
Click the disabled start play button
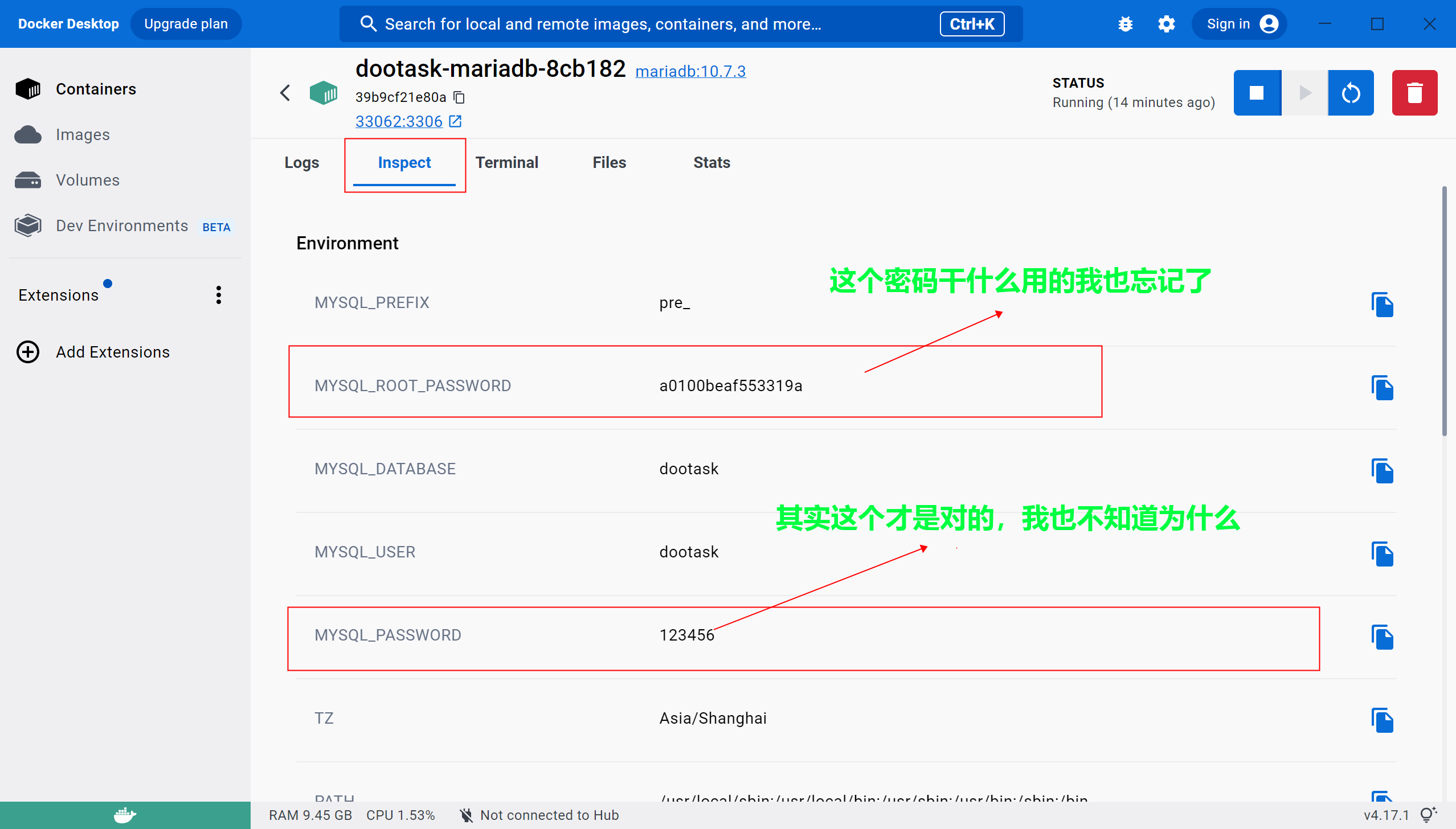point(1304,93)
